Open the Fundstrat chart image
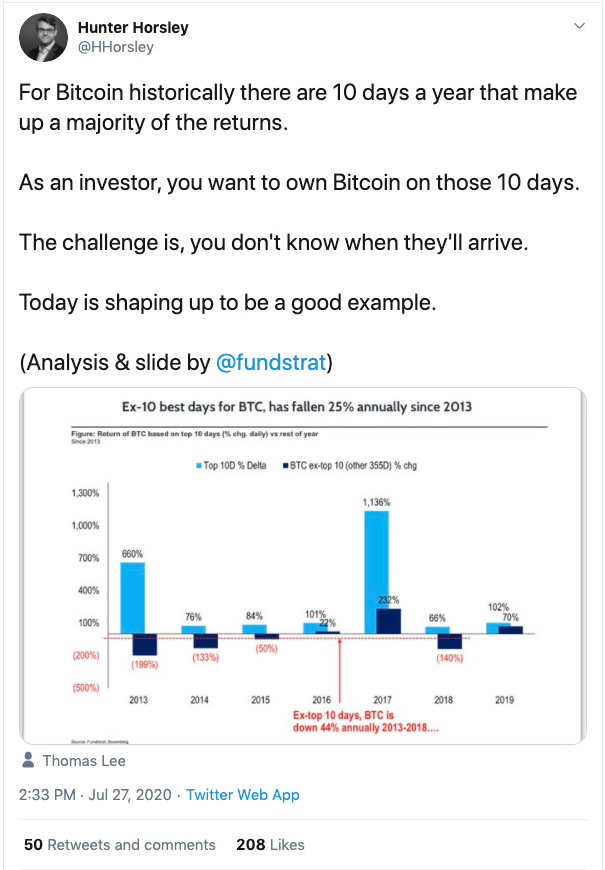The height and width of the screenshot is (870, 605). (303, 566)
